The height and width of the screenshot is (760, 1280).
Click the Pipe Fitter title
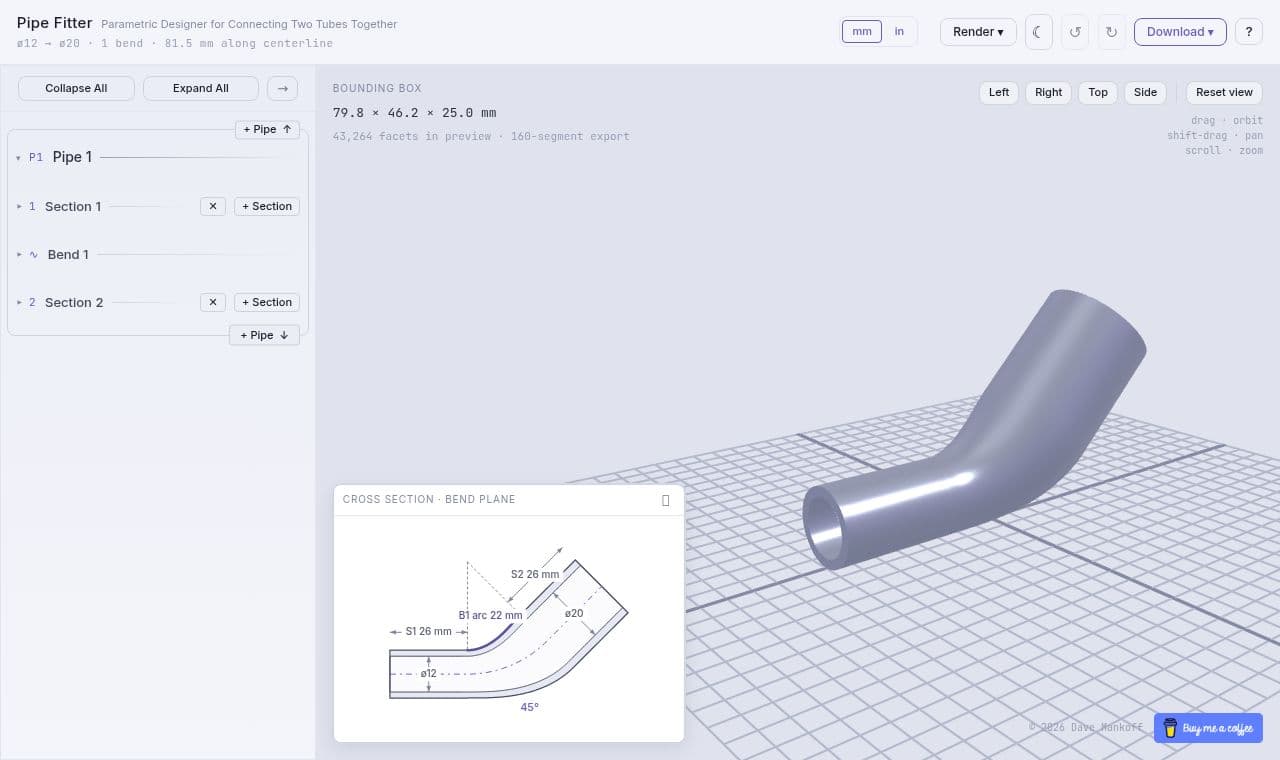coord(55,23)
